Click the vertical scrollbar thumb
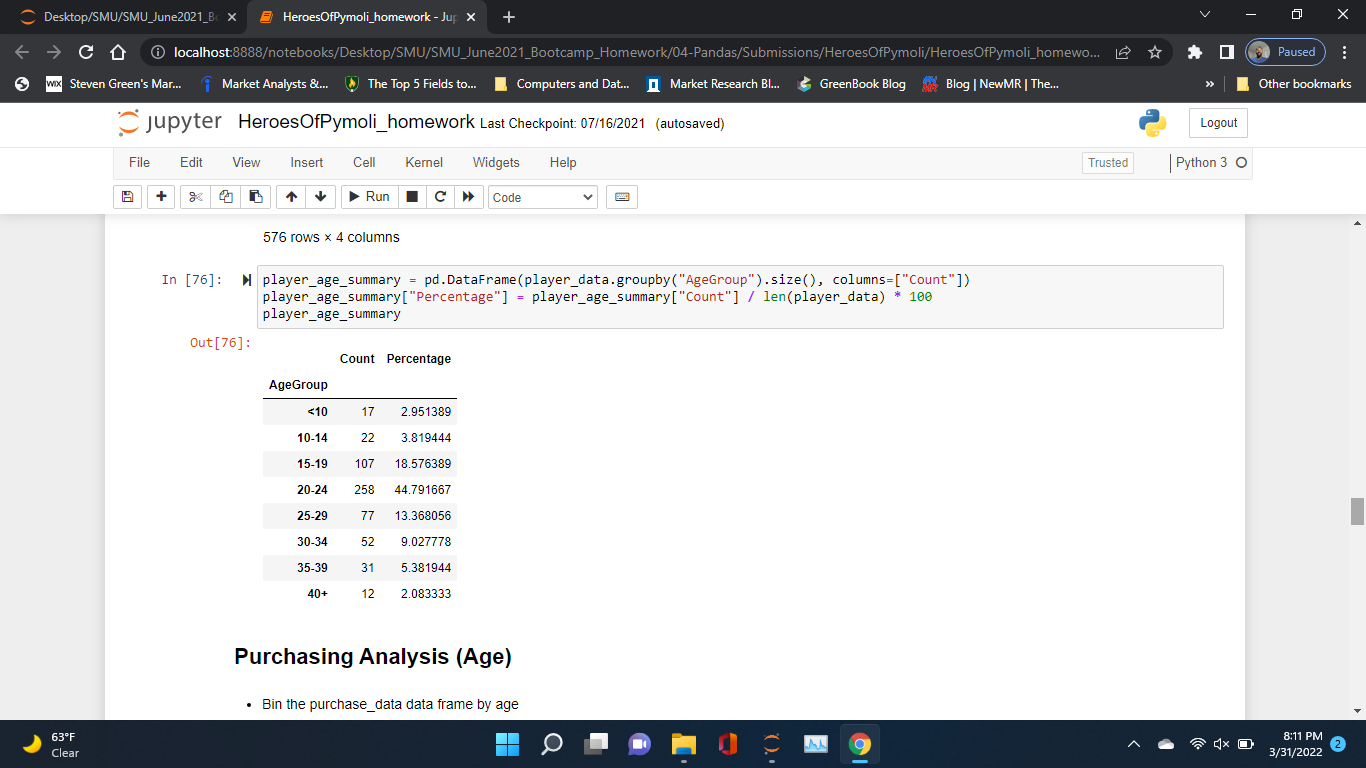Screen dimensions: 1366x768 point(1357,510)
